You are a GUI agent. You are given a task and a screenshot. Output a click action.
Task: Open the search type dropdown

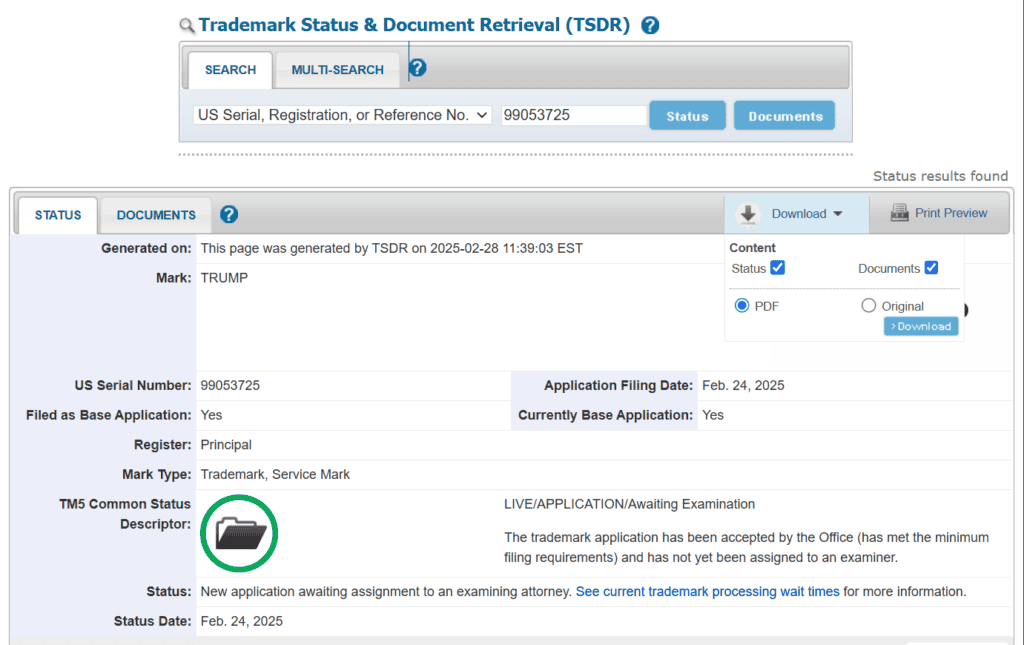click(342, 115)
